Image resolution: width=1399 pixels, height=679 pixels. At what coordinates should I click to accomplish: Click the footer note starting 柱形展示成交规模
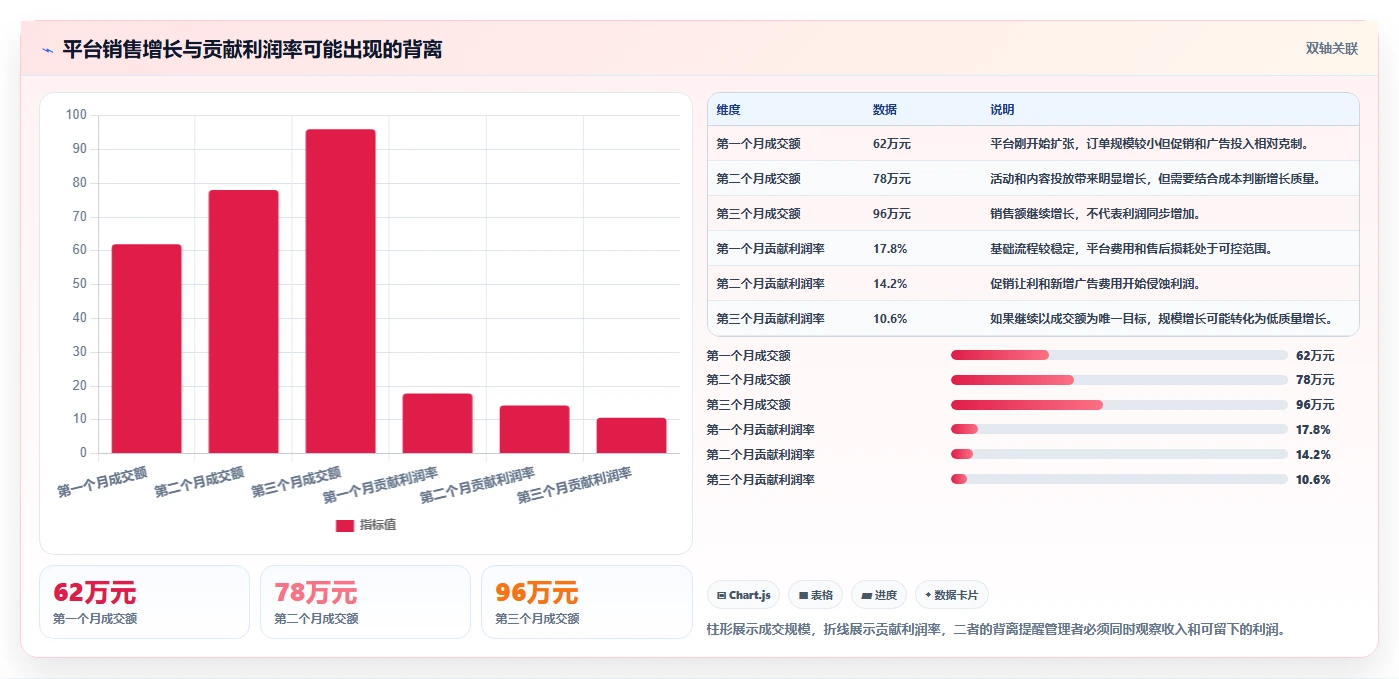coord(995,630)
